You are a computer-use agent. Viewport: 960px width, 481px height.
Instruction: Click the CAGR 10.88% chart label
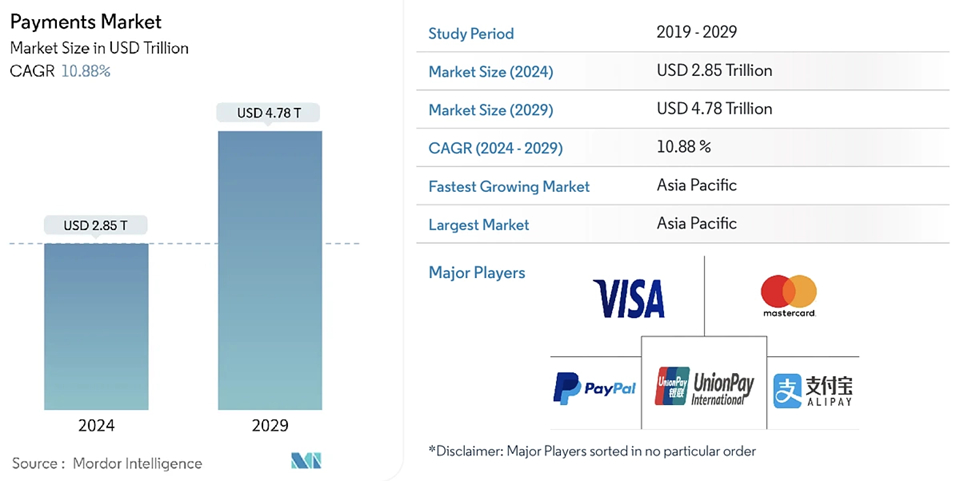(x=60, y=71)
